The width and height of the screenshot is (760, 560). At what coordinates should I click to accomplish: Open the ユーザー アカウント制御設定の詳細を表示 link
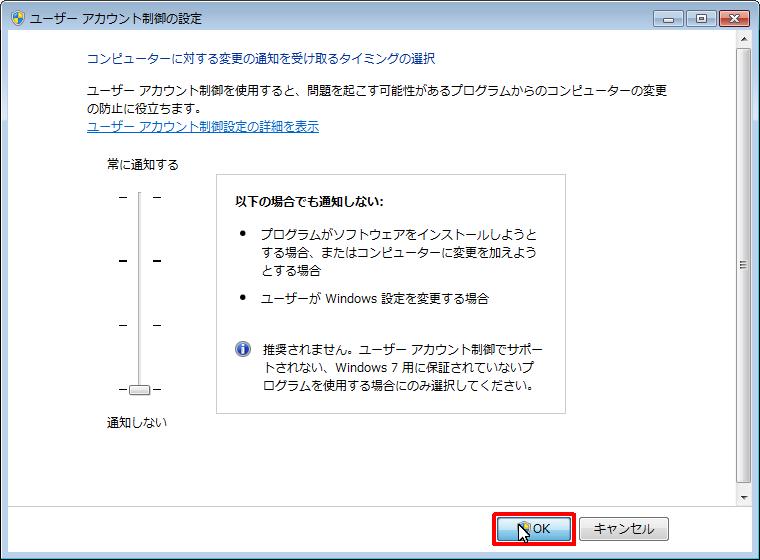pyautogui.click(x=203, y=127)
